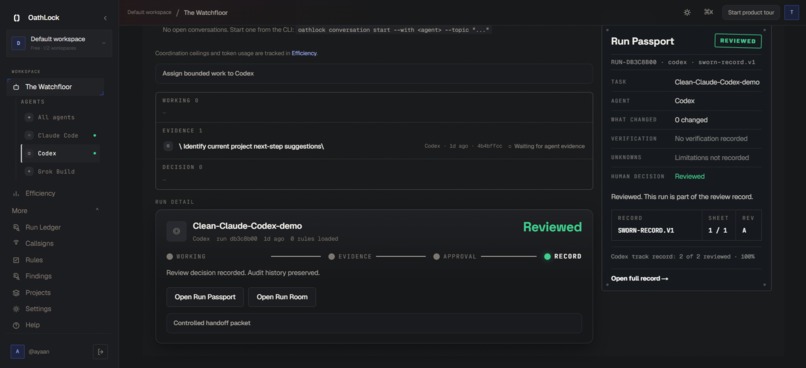This screenshot has width=806, height=368.
Task: Click the Settings sidebar label
Action: tap(39, 309)
